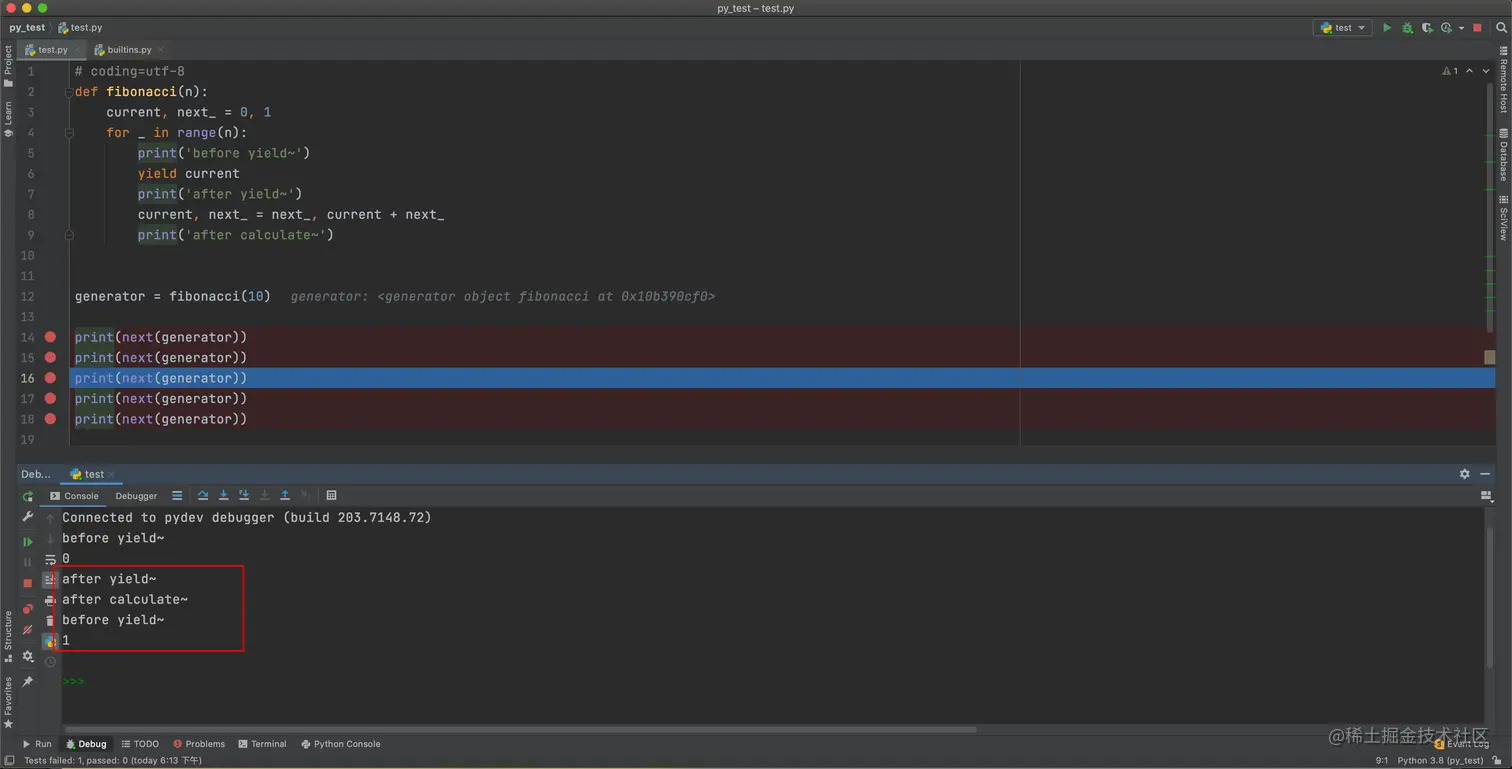Expand the run options dropdown arrow beside profile
Image resolution: width=1512 pixels, height=769 pixels.
point(1462,28)
